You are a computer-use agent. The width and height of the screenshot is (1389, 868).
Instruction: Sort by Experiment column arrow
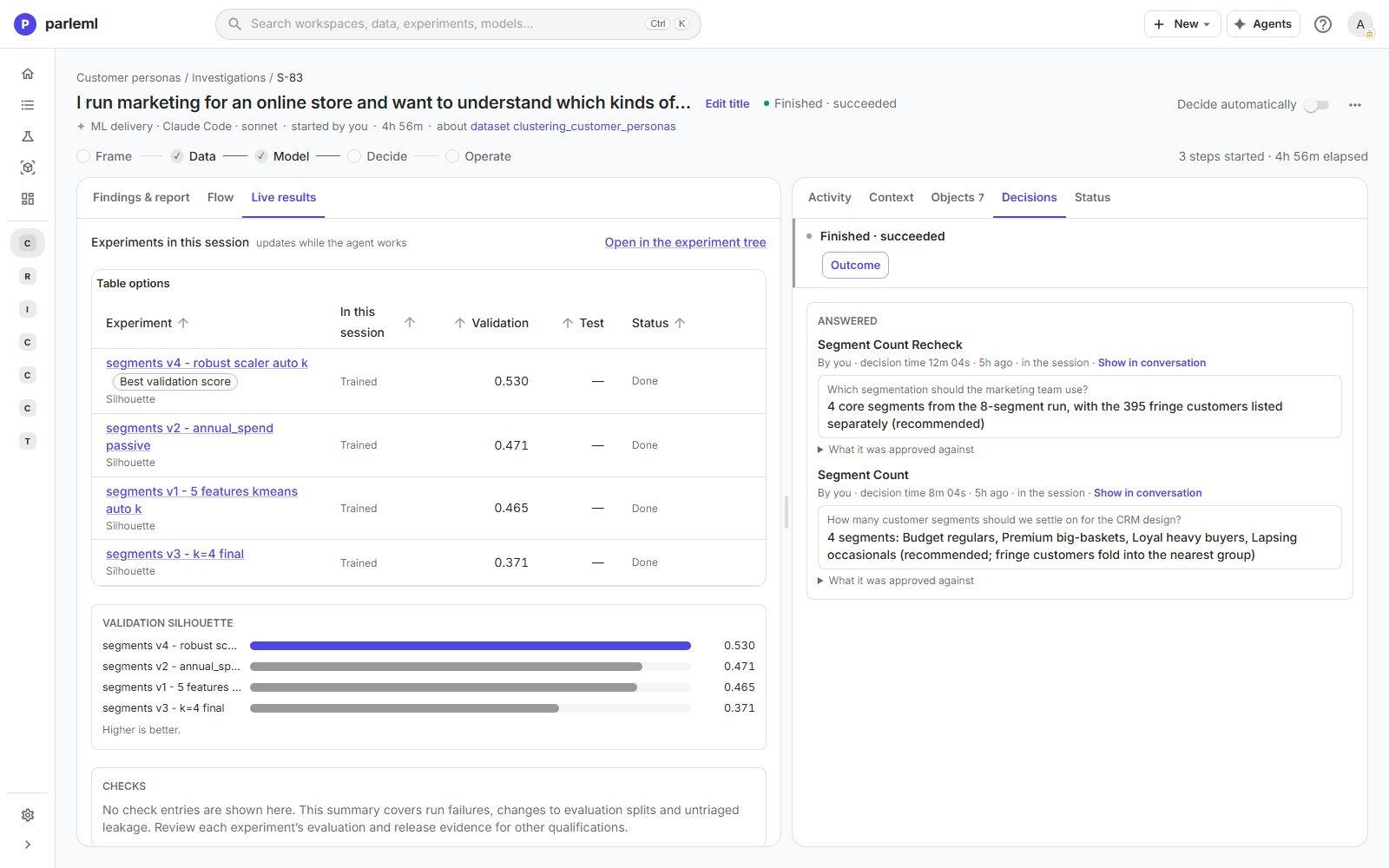click(183, 323)
